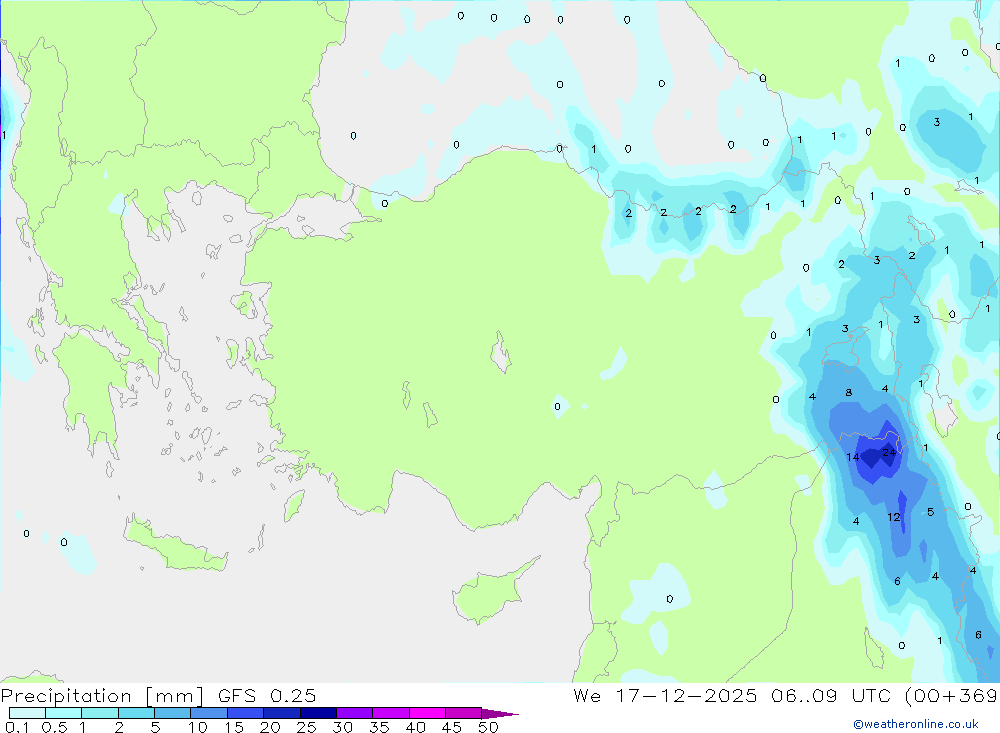The height and width of the screenshot is (733, 1000).
Task: Click legend swatch between 0.5 and 1
Action: (x=63, y=713)
